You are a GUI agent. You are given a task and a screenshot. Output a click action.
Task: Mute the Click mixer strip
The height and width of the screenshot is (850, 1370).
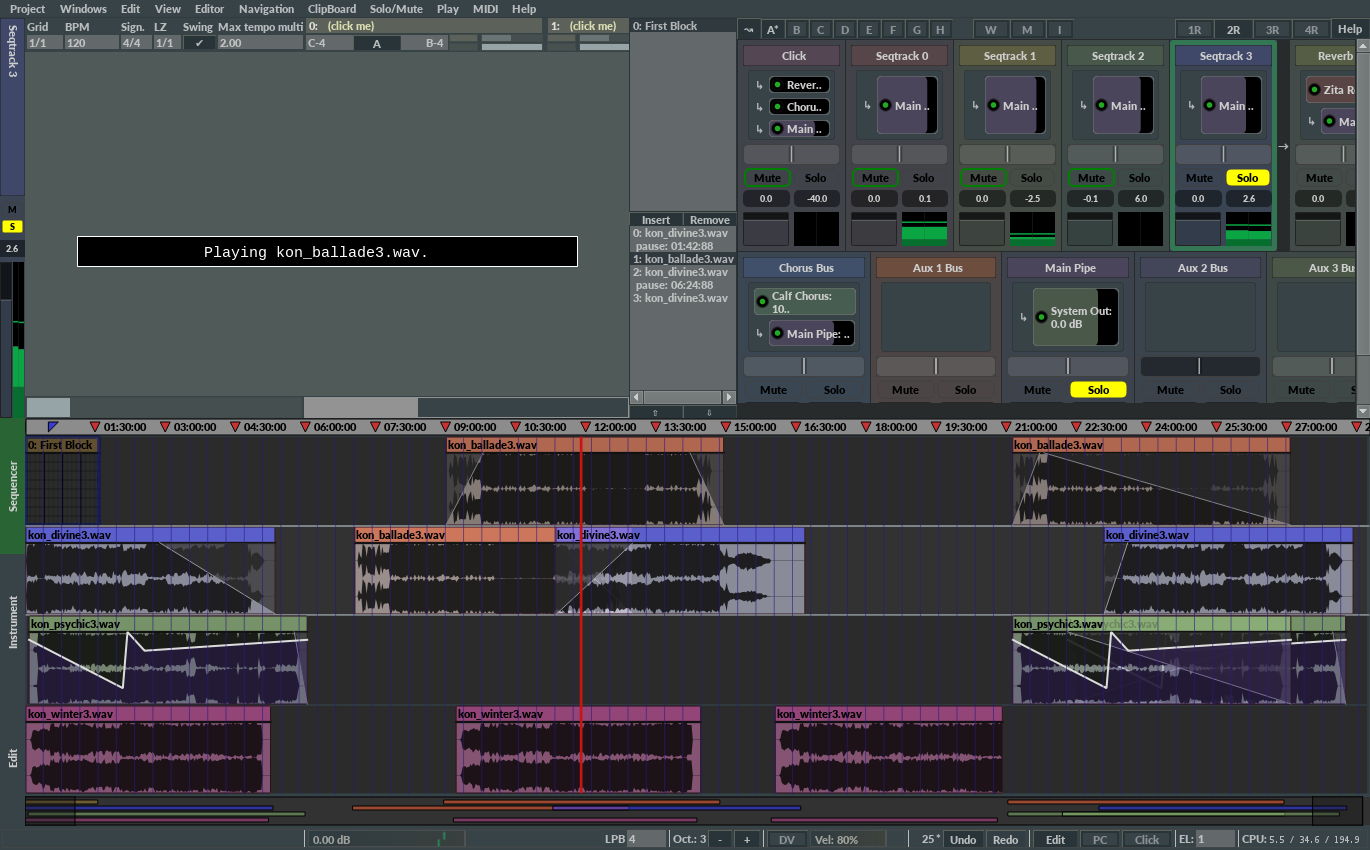pos(767,178)
